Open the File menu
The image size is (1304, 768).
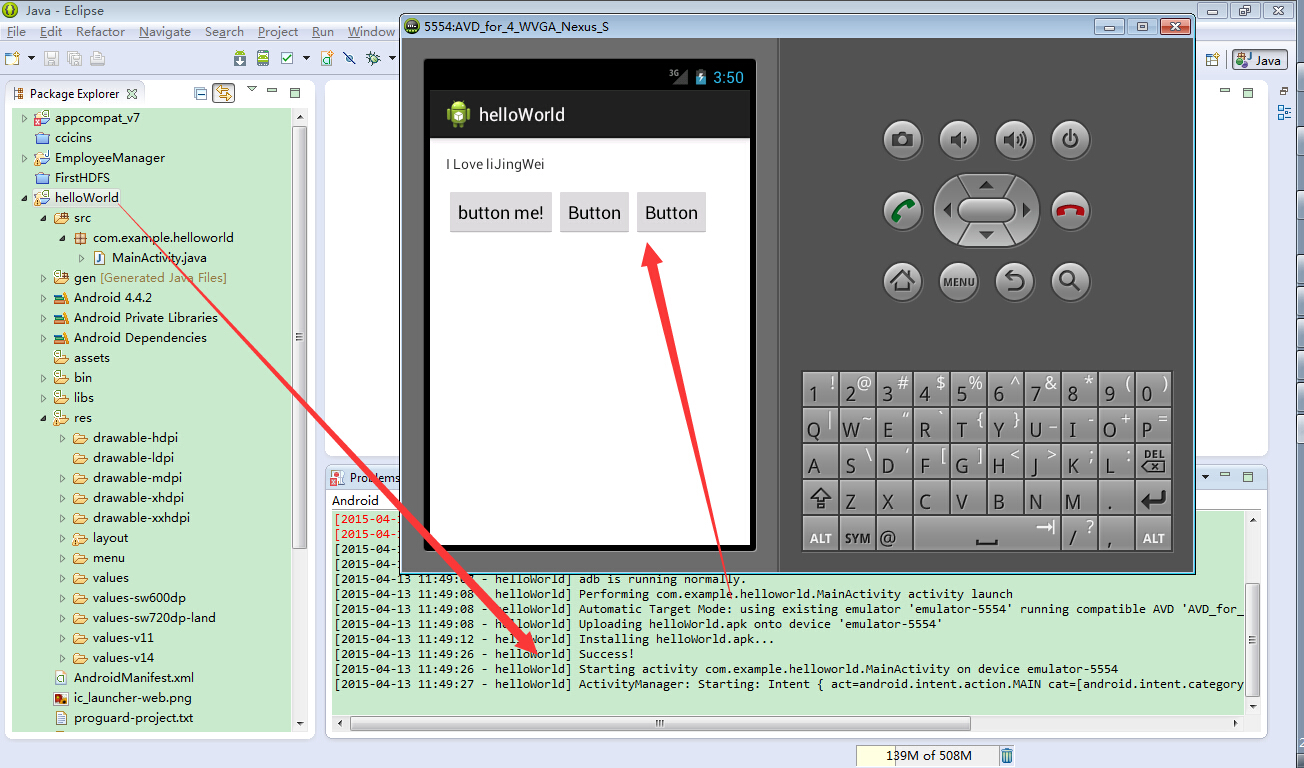coord(16,32)
